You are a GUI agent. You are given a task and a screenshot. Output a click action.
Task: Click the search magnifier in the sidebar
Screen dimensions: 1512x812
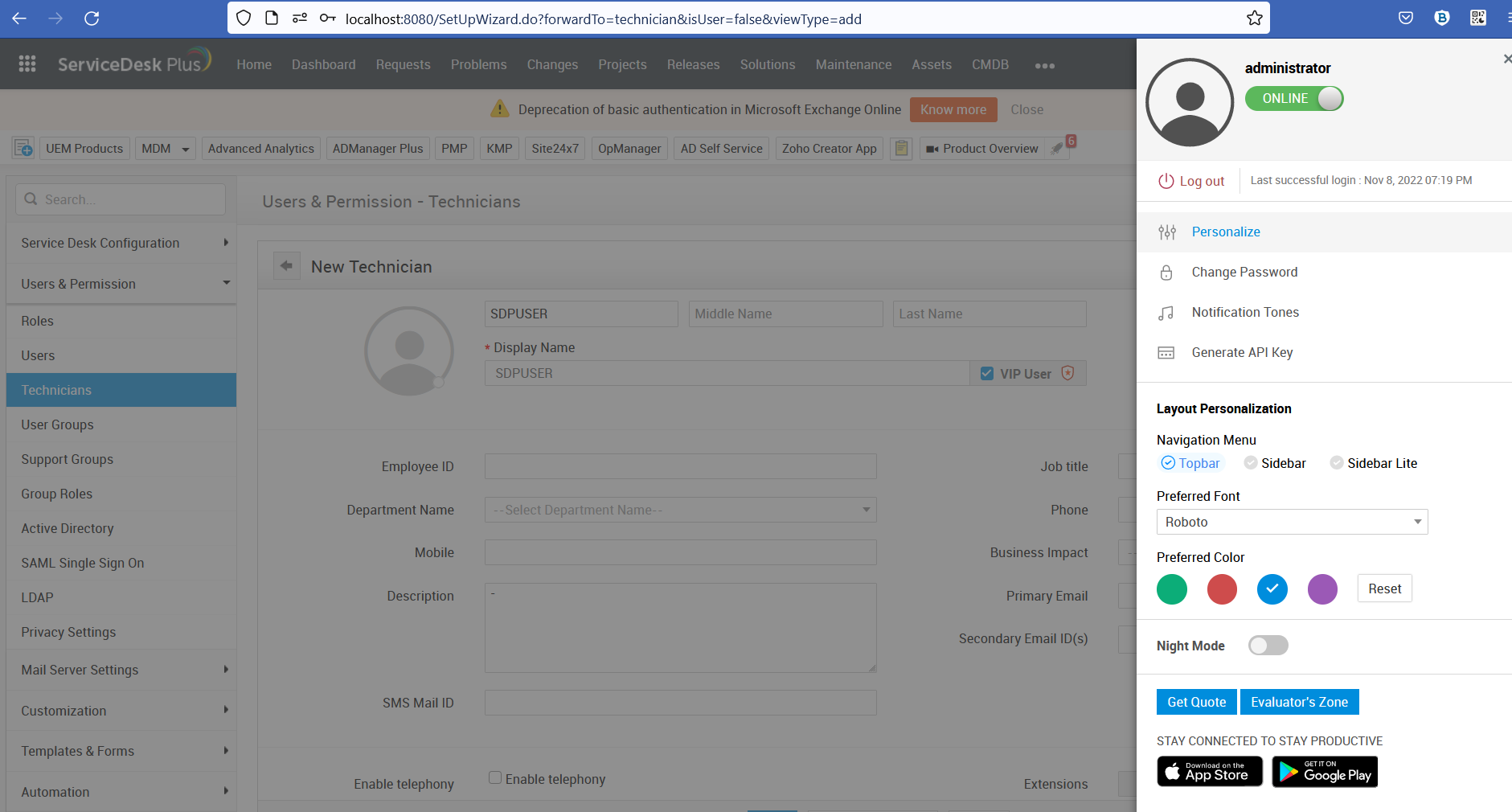tap(31, 199)
